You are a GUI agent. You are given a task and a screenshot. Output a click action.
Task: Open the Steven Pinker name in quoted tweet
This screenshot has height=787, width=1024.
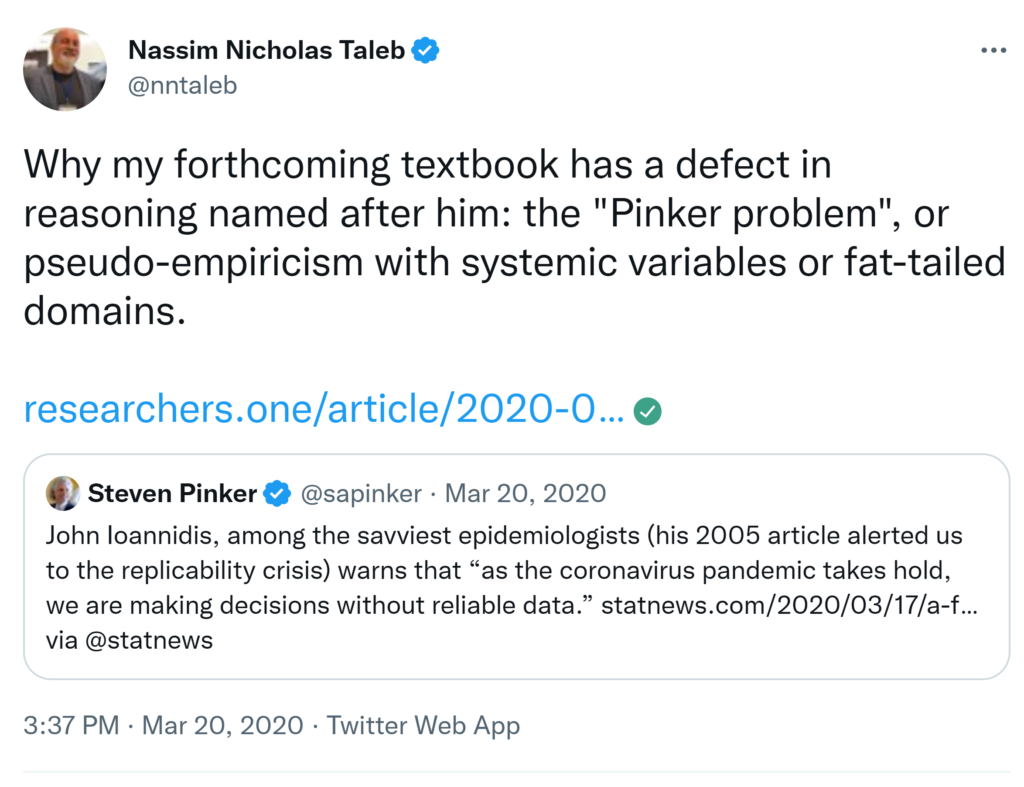click(x=172, y=493)
